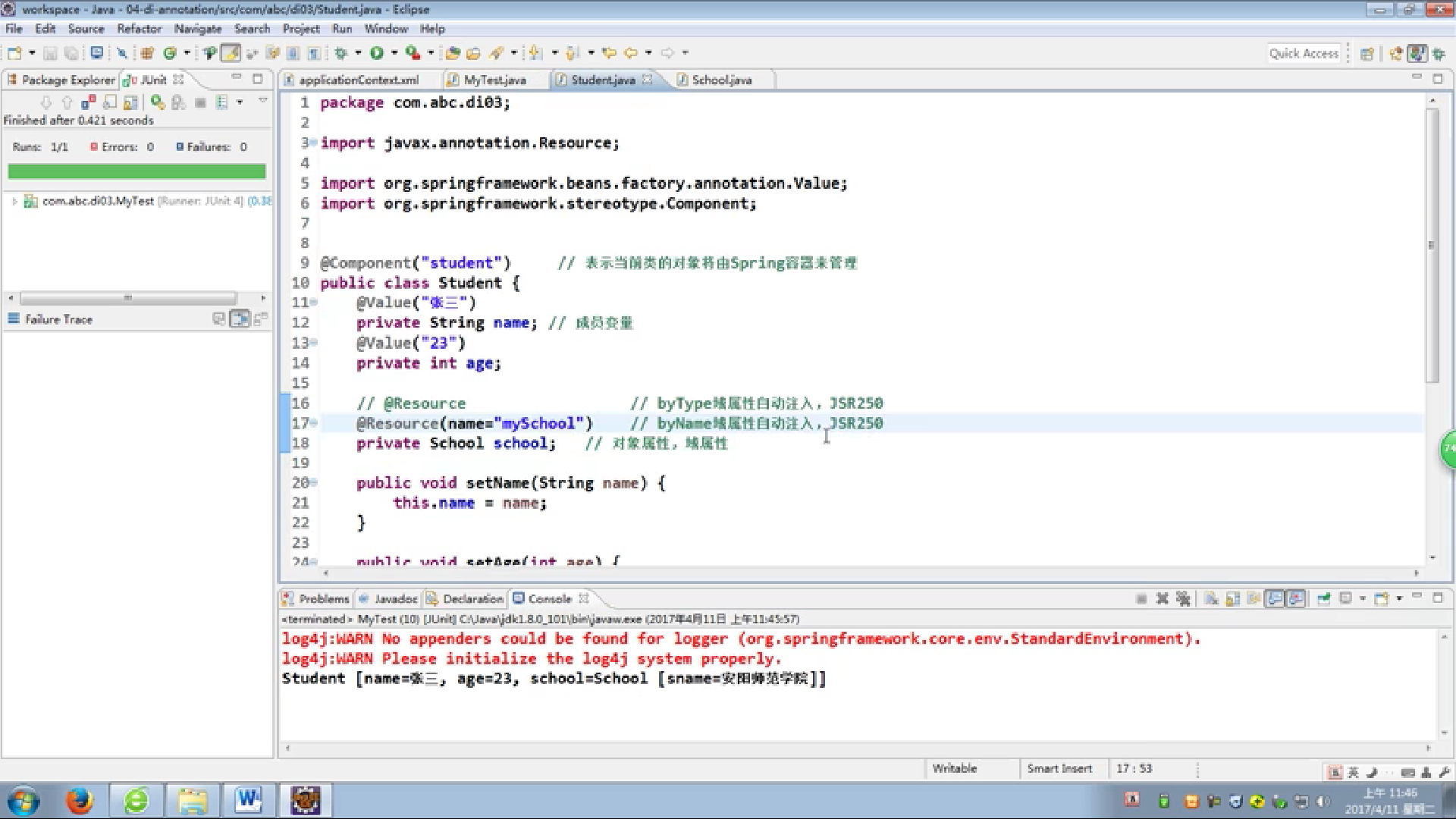Screen dimensions: 1456x819
Task: Open the Project menu
Action: [301, 29]
